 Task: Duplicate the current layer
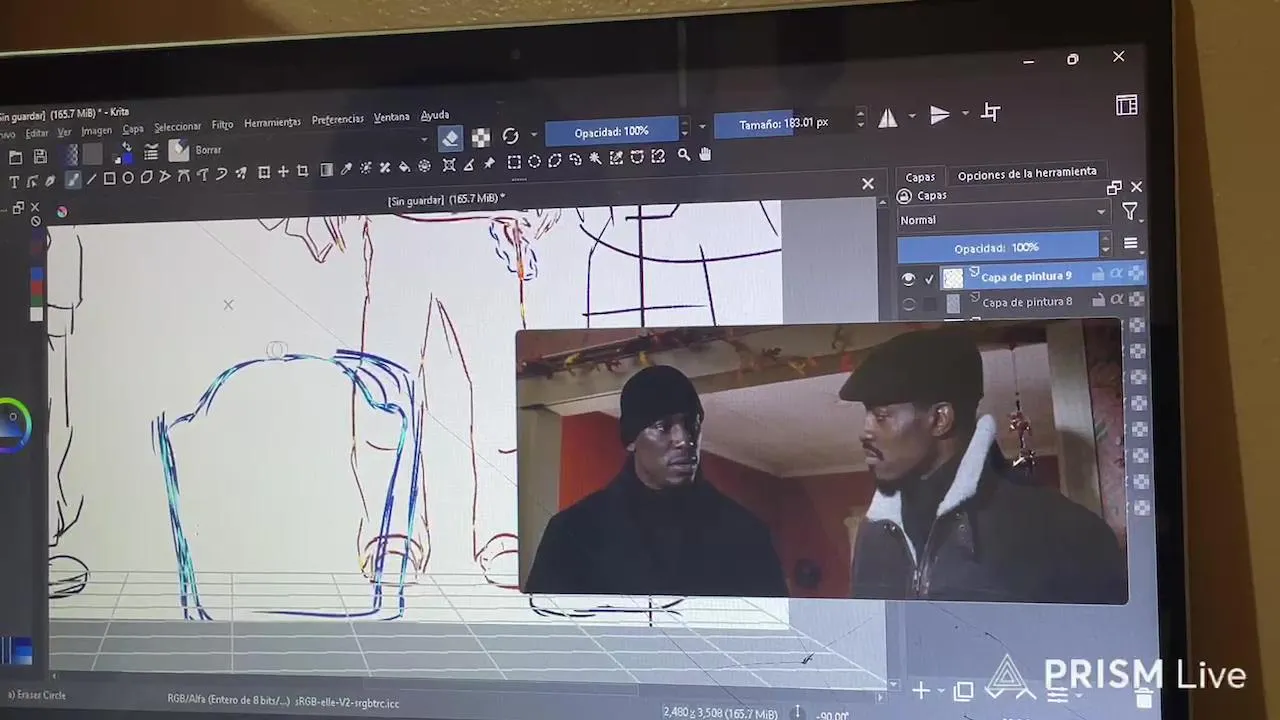coord(964,691)
